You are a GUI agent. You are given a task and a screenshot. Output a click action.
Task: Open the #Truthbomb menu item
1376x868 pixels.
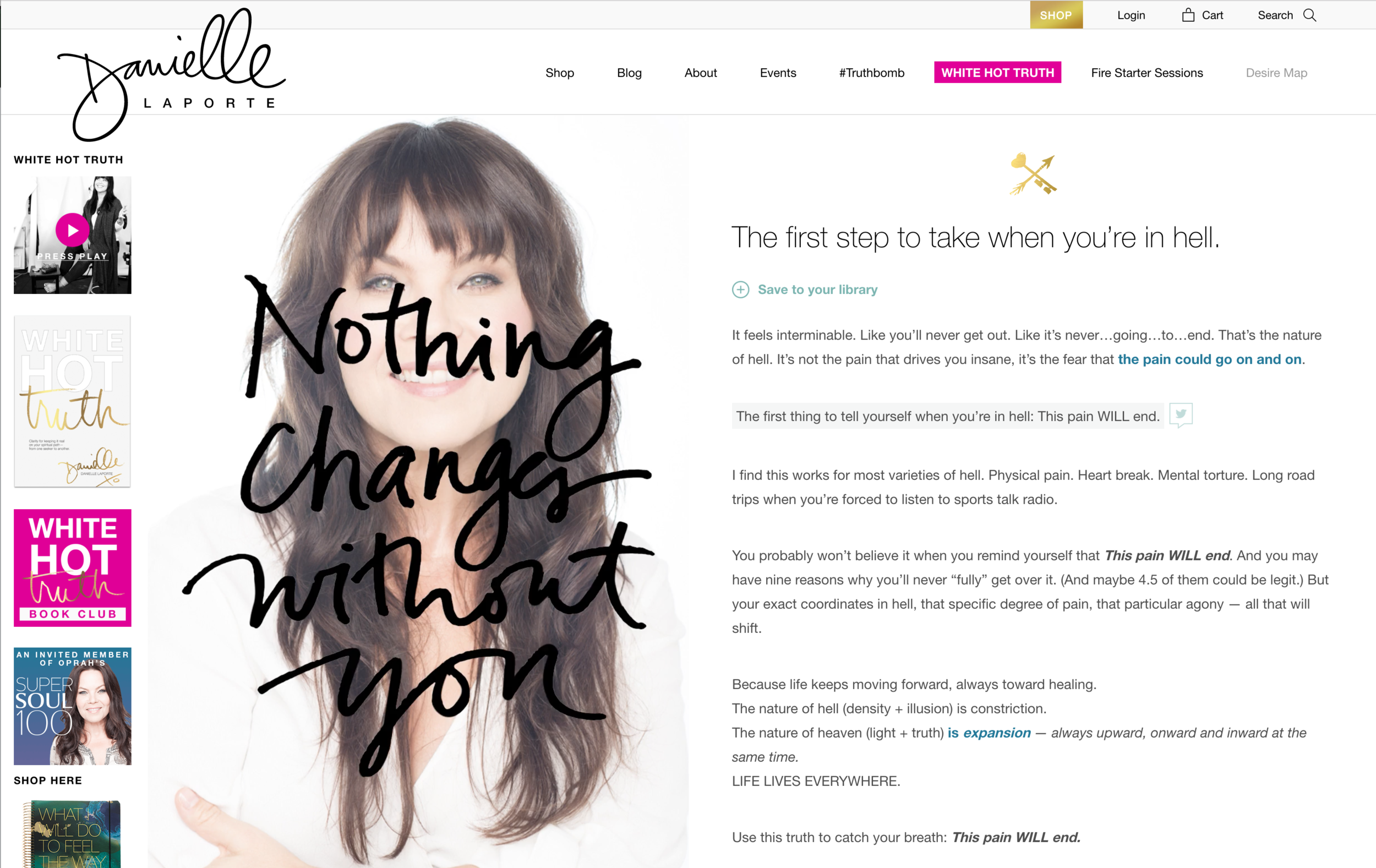[871, 73]
